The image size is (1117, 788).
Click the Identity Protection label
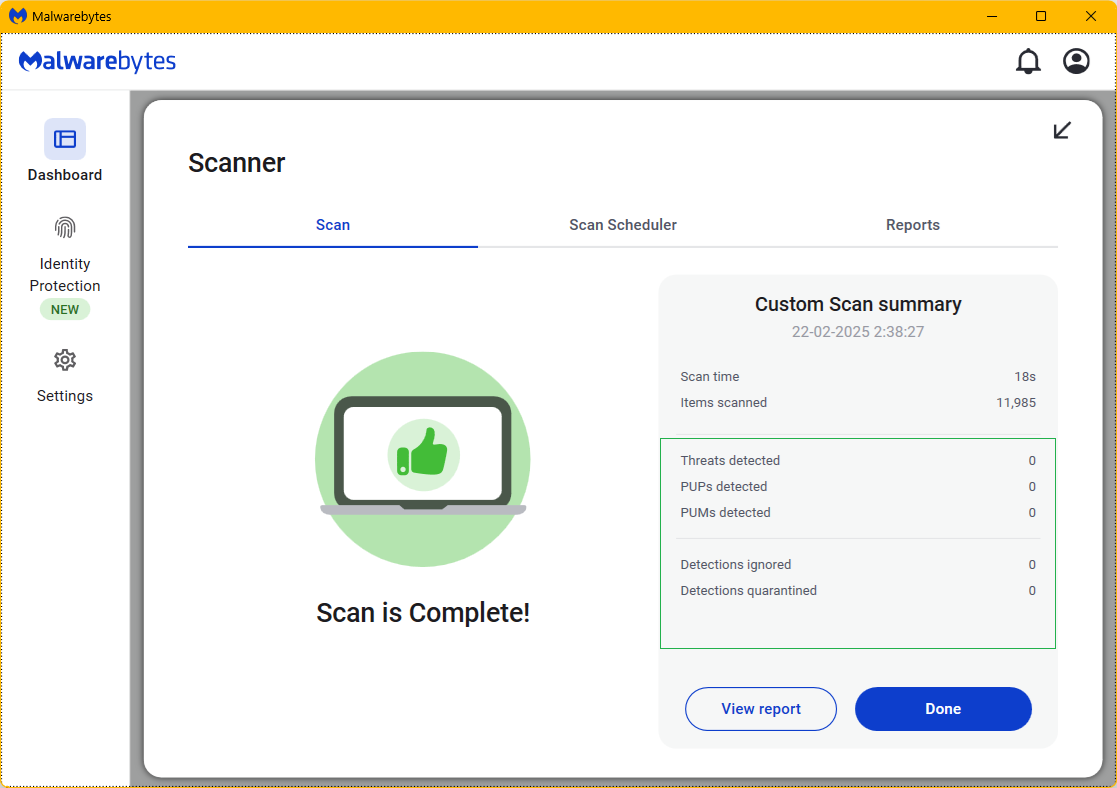coord(65,274)
